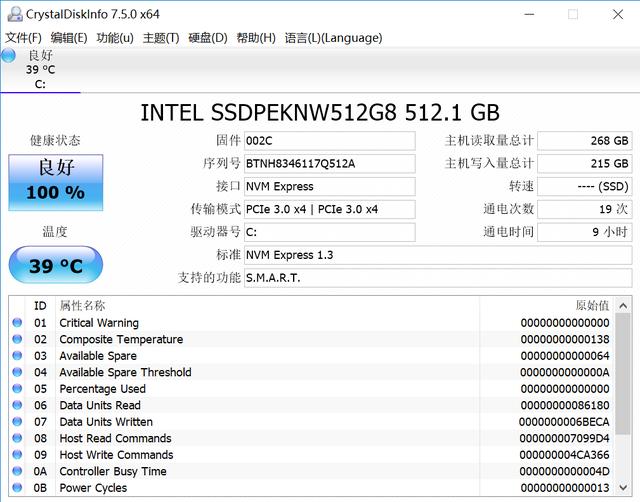
Task: Click status dot for Power Cycles row
Action: [x=17, y=487]
